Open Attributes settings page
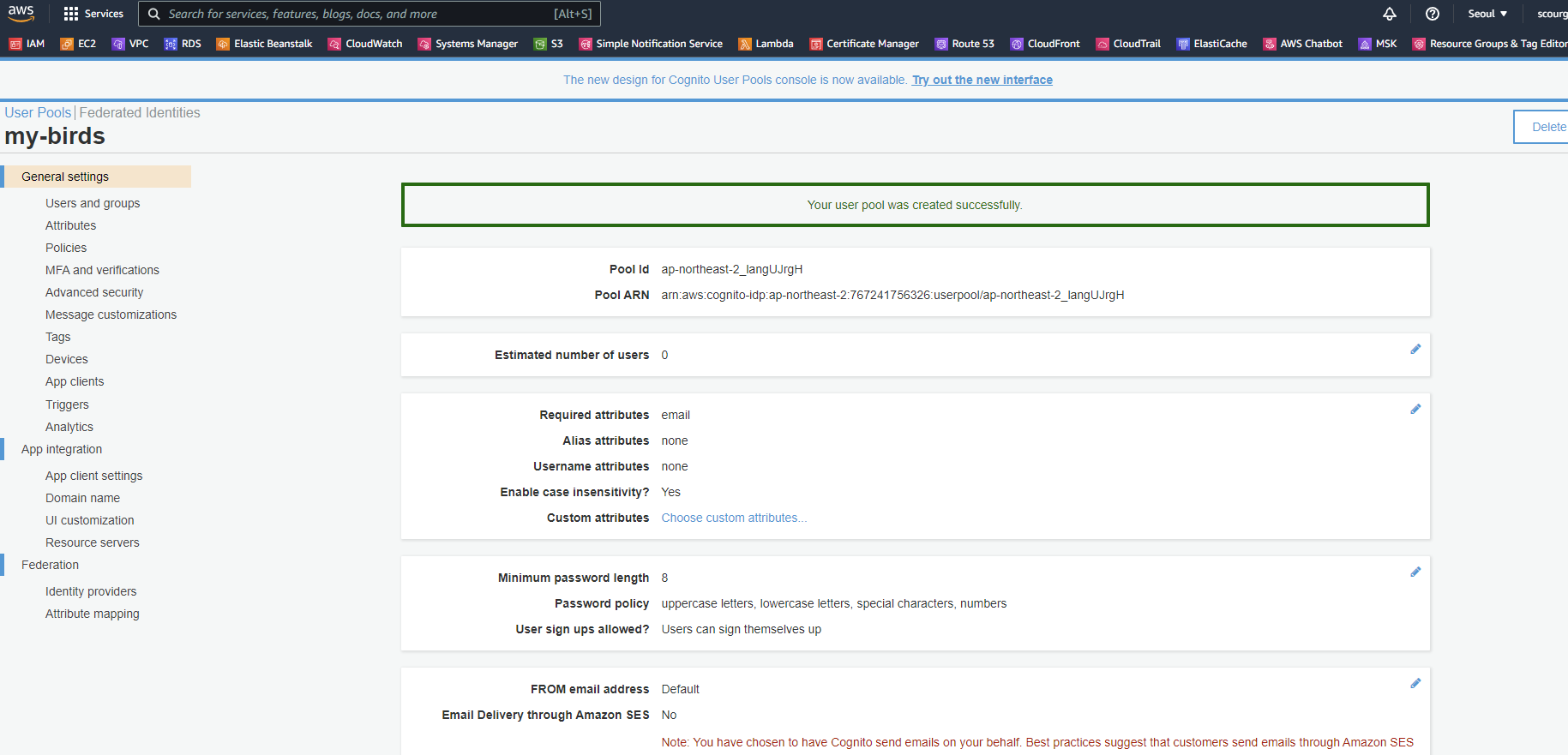Image resolution: width=1568 pixels, height=755 pixels. coord(70,225)
